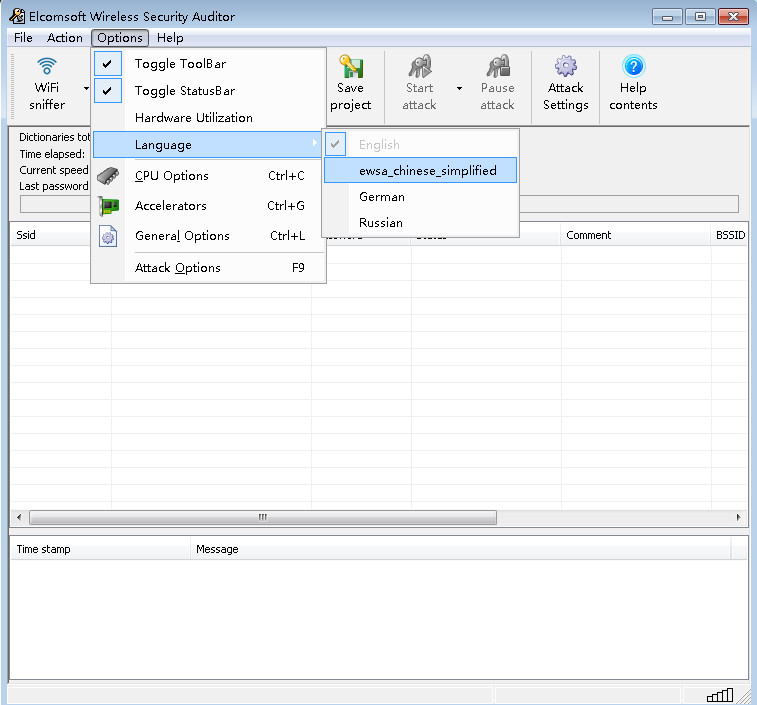Click the Accelerators card icon in the menu
The image size is (757, 705).
[x=108, y=206]
